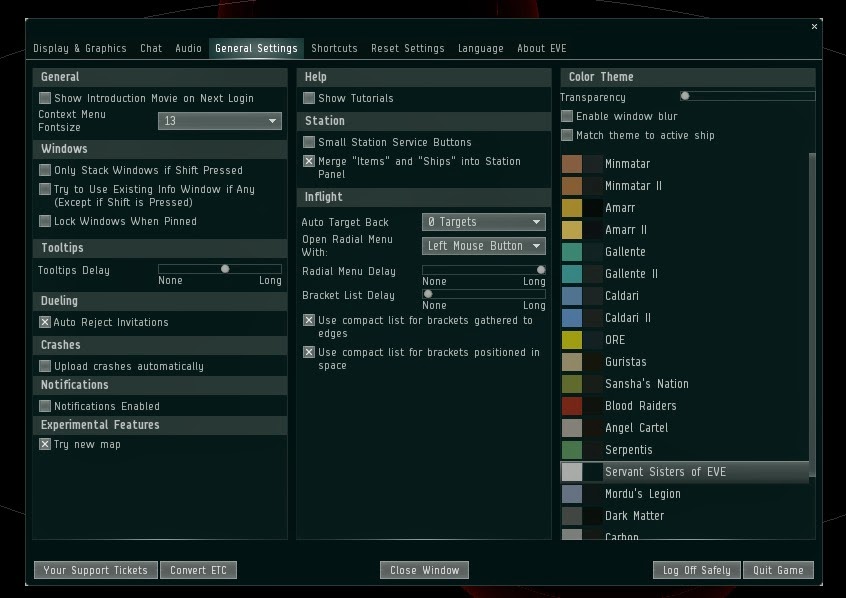Viewport: 846px width, 598px height.
Task: Check Notifications Enabled
Action: click(x=45, y=406)
